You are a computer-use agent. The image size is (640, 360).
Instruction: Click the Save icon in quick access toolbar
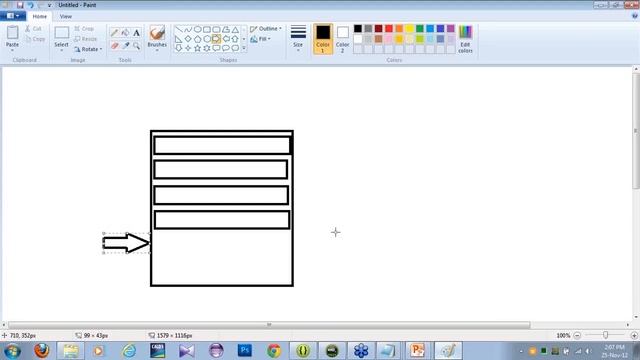pos(20,5)
